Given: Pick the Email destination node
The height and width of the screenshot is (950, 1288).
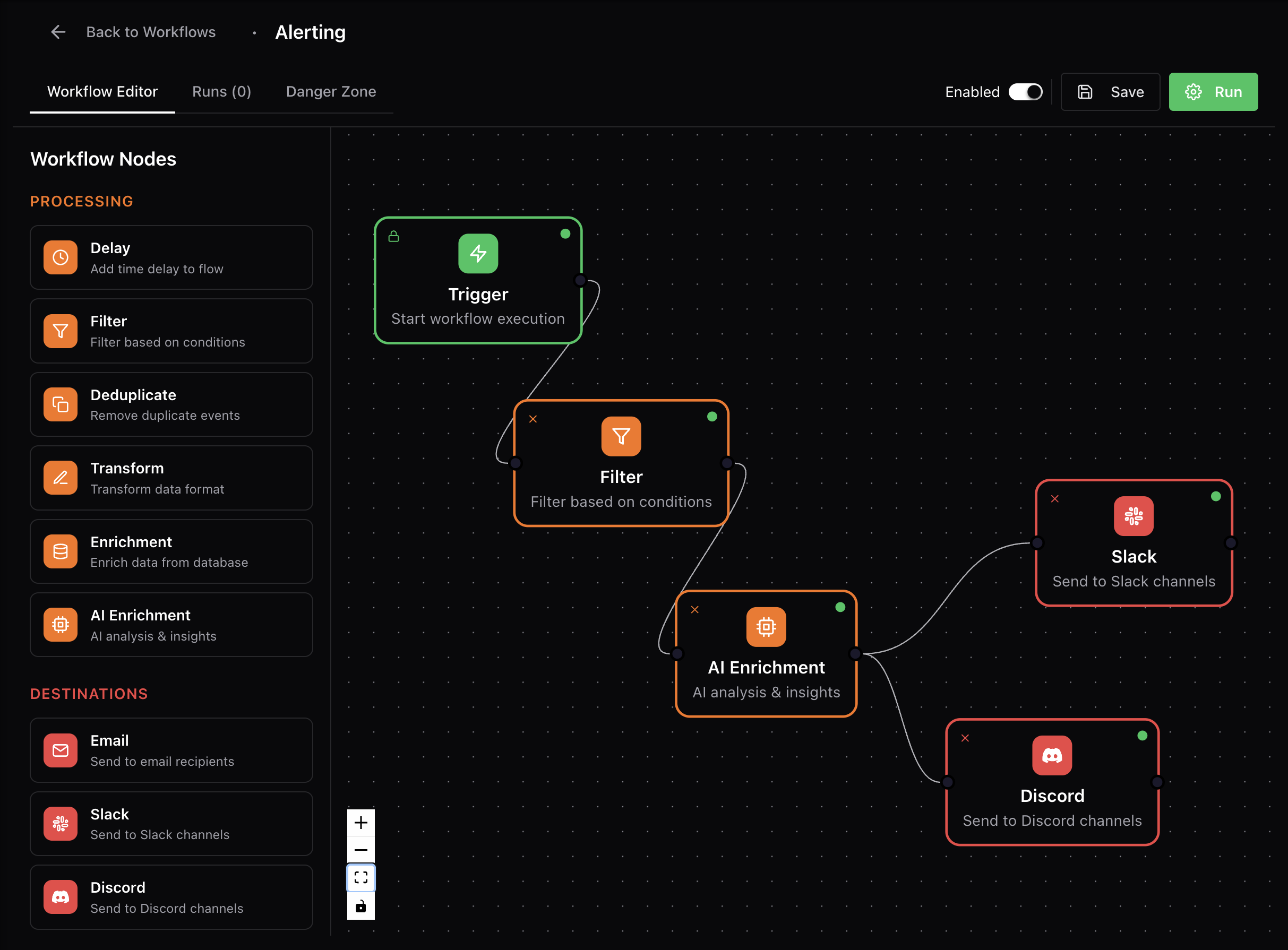Looking at the screenshot, I should click(x=171, y=750).
